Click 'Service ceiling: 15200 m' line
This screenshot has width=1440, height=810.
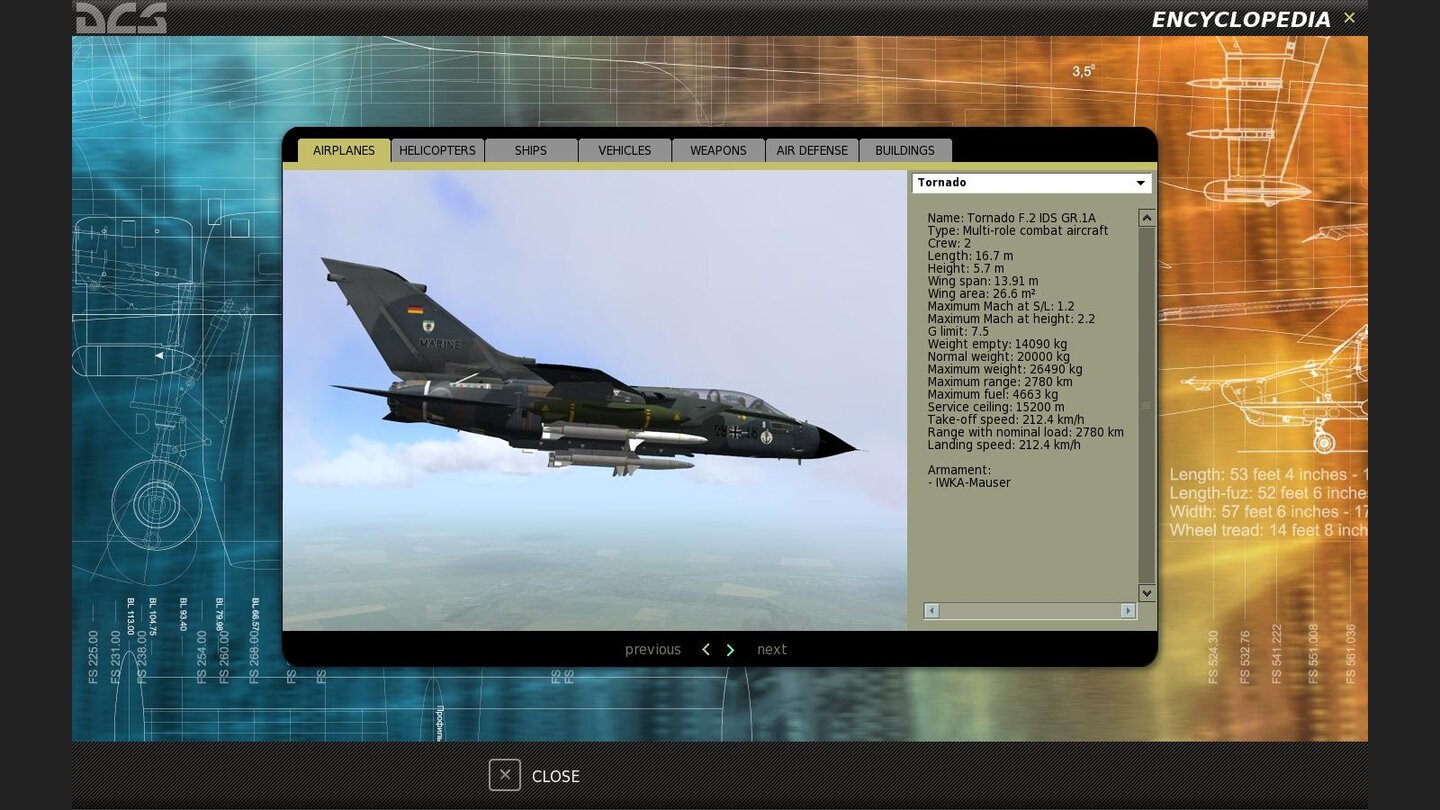995,407
